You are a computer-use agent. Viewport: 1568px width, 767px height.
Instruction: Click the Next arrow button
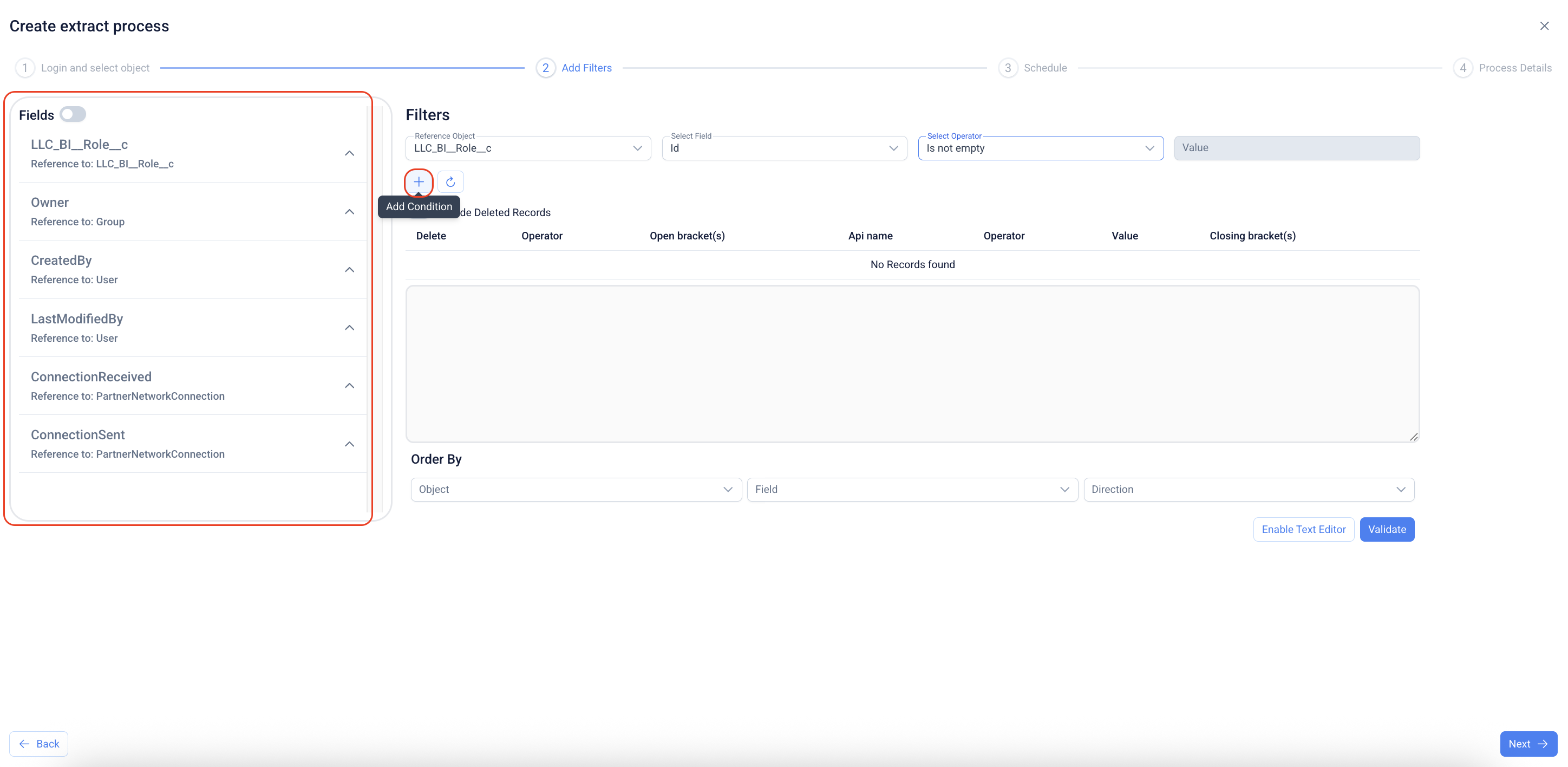click(x=1528, y=744)
